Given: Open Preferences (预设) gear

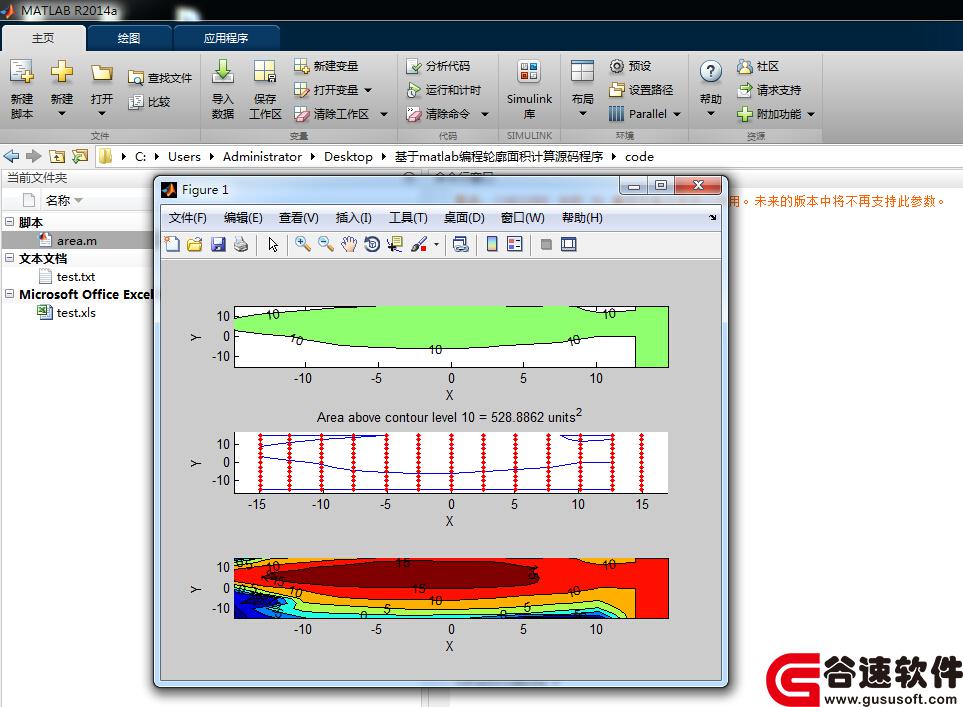Looking at the screenshot, I should [631, 66].
